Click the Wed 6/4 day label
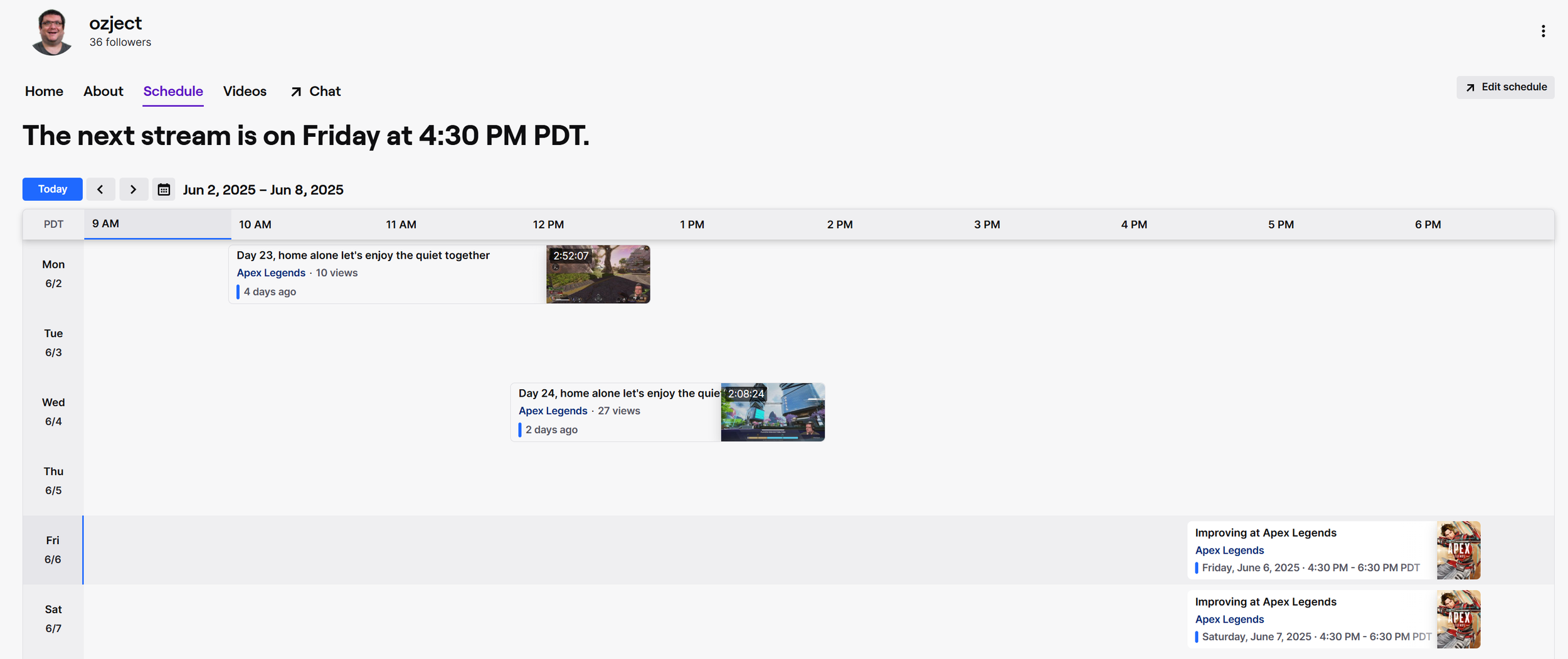 click(x=53, y=412)
